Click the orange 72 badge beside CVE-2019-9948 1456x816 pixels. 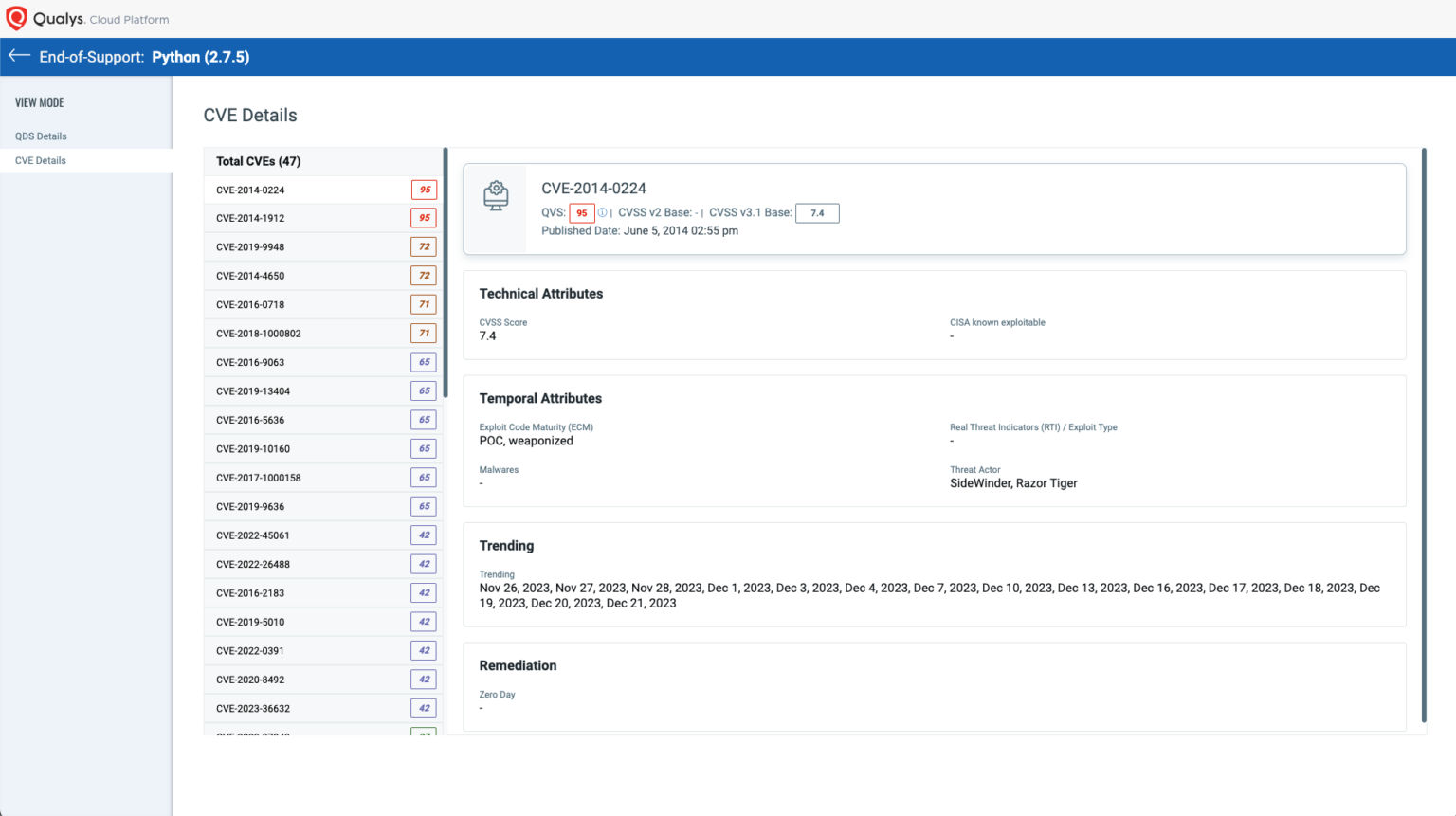(424, 246)
